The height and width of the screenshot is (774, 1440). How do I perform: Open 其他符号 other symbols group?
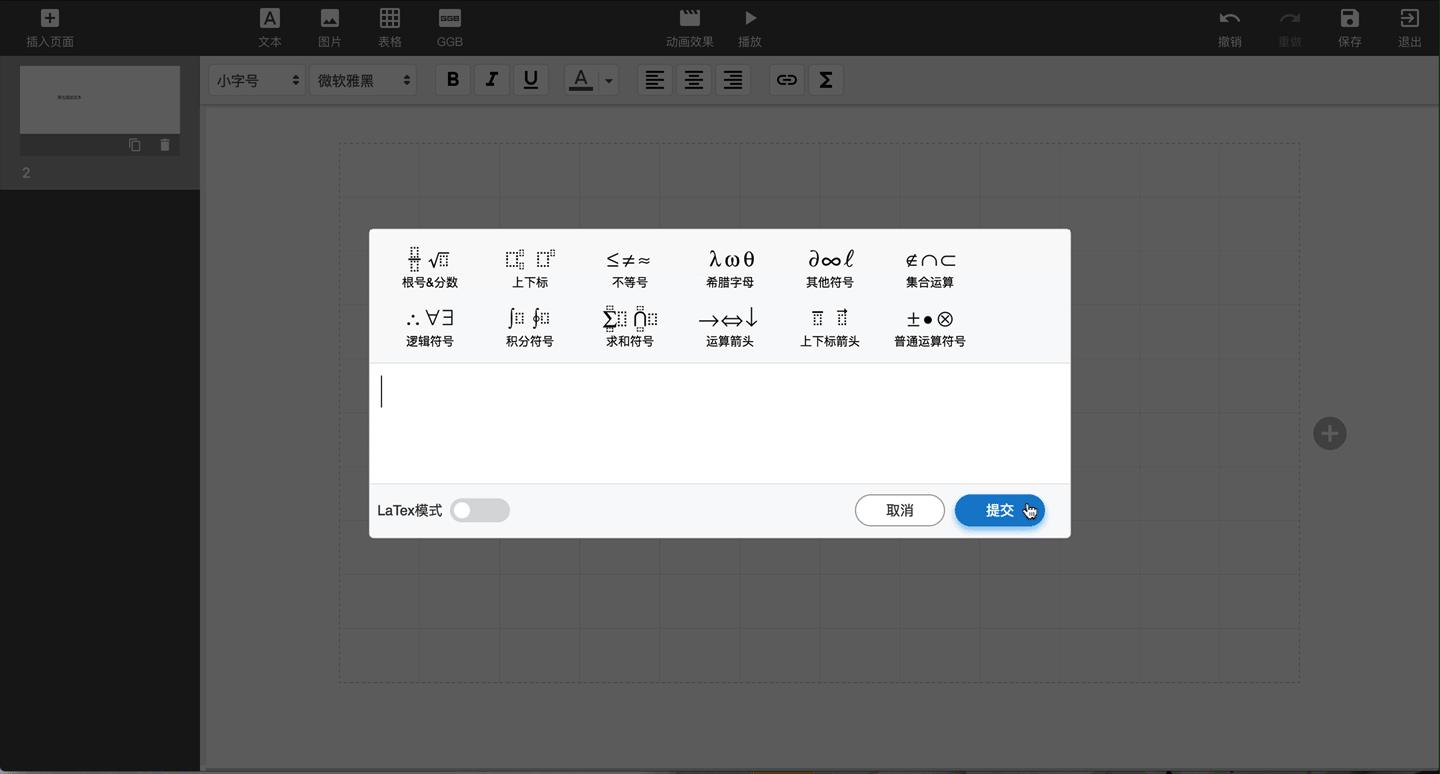click(830, 268)
